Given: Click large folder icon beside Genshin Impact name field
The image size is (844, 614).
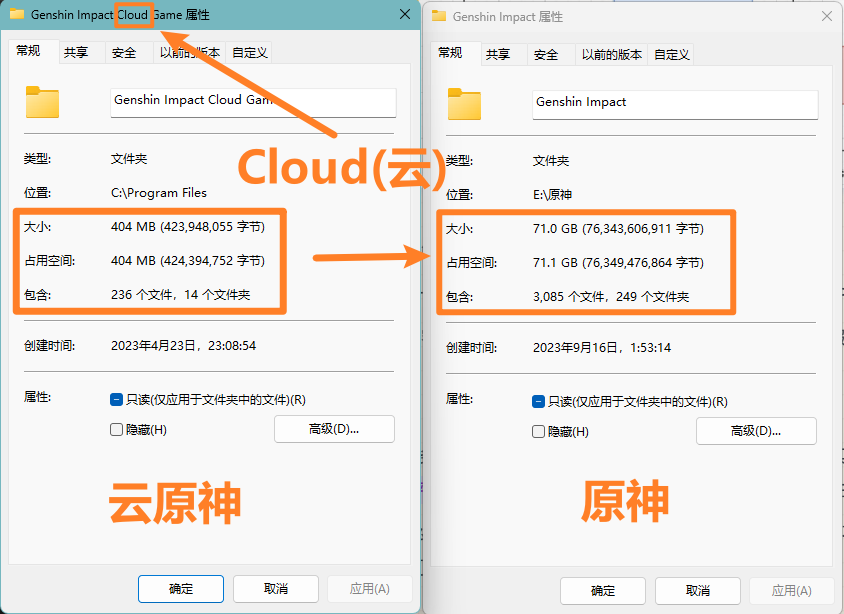Looking at the screenshot, I should [x=464, y=104].
